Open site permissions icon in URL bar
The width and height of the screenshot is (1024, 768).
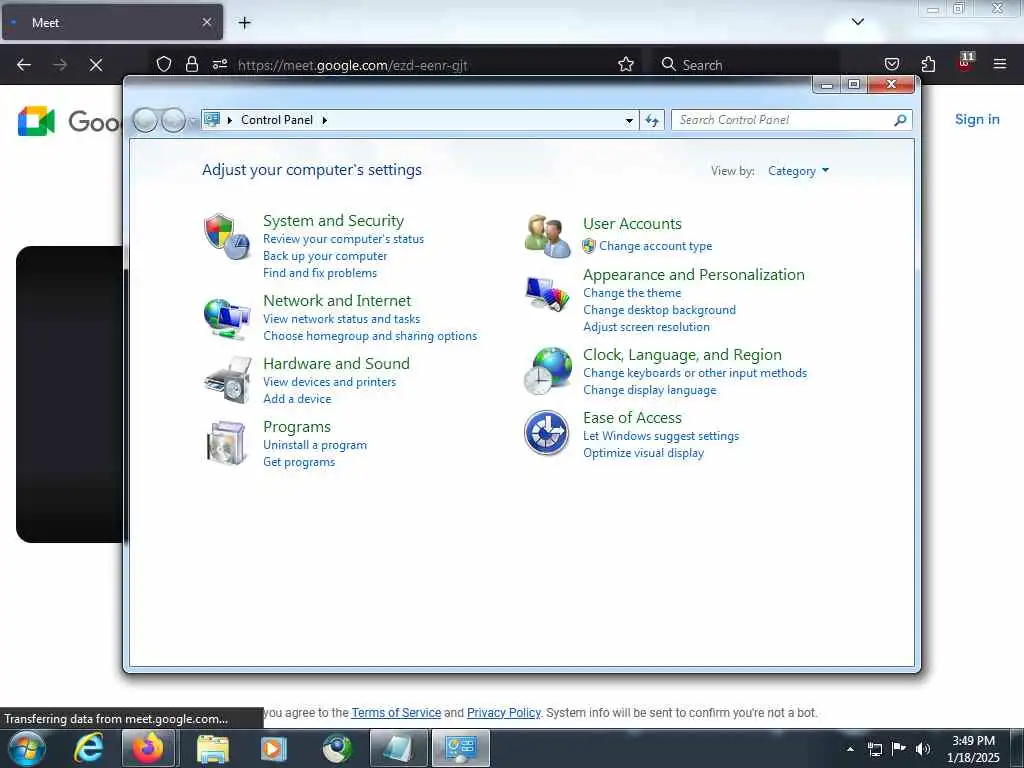click(x=220, y=64)
